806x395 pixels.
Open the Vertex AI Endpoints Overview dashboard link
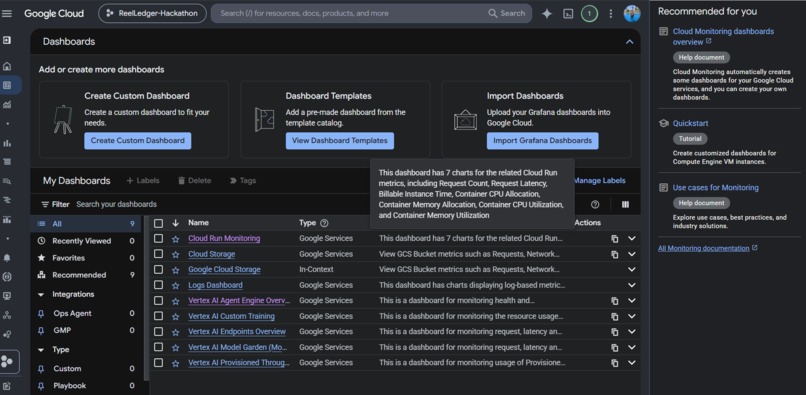point(237,332)
